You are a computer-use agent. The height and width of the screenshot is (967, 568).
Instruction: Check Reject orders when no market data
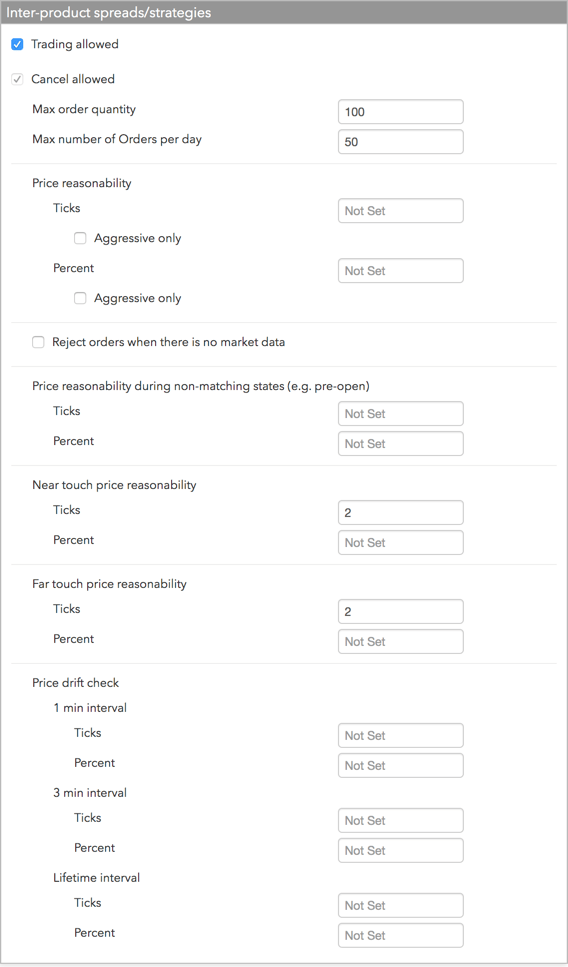coord(38,342)
